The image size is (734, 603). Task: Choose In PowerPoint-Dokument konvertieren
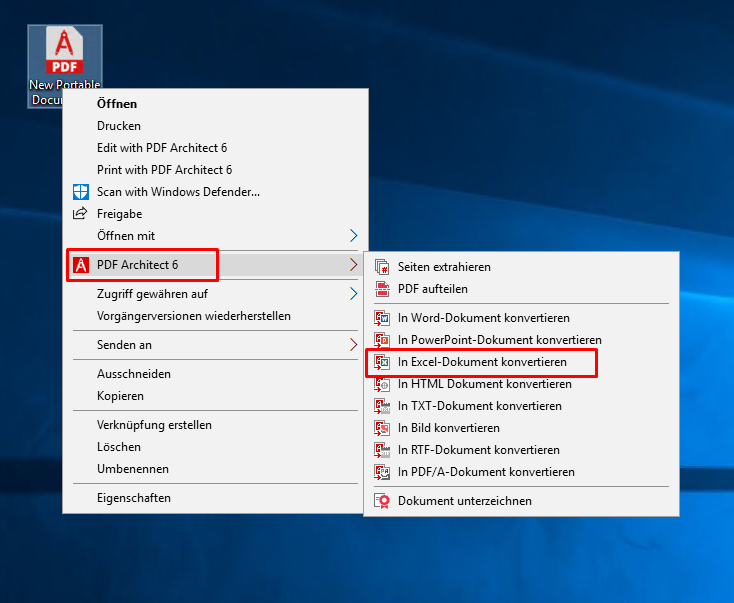tap(521, 340)
